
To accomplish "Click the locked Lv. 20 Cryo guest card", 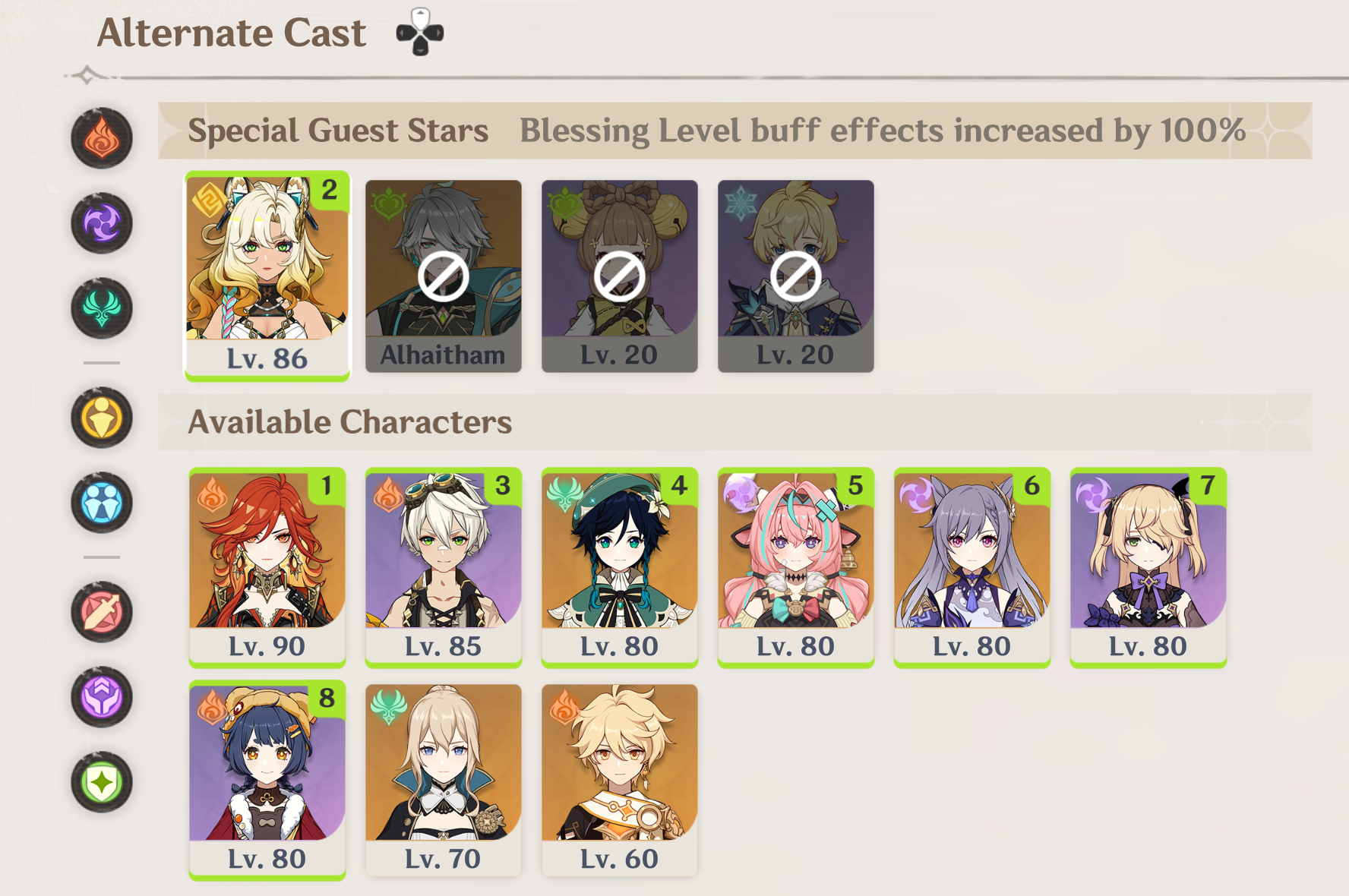I will 796,276.
